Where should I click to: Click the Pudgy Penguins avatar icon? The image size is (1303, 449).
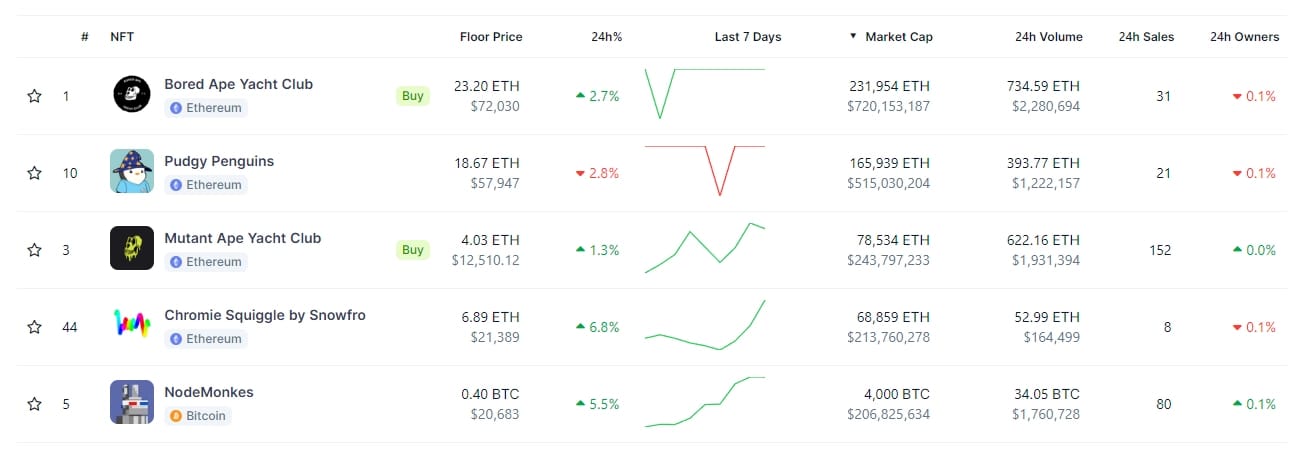(x=132, y=171)
